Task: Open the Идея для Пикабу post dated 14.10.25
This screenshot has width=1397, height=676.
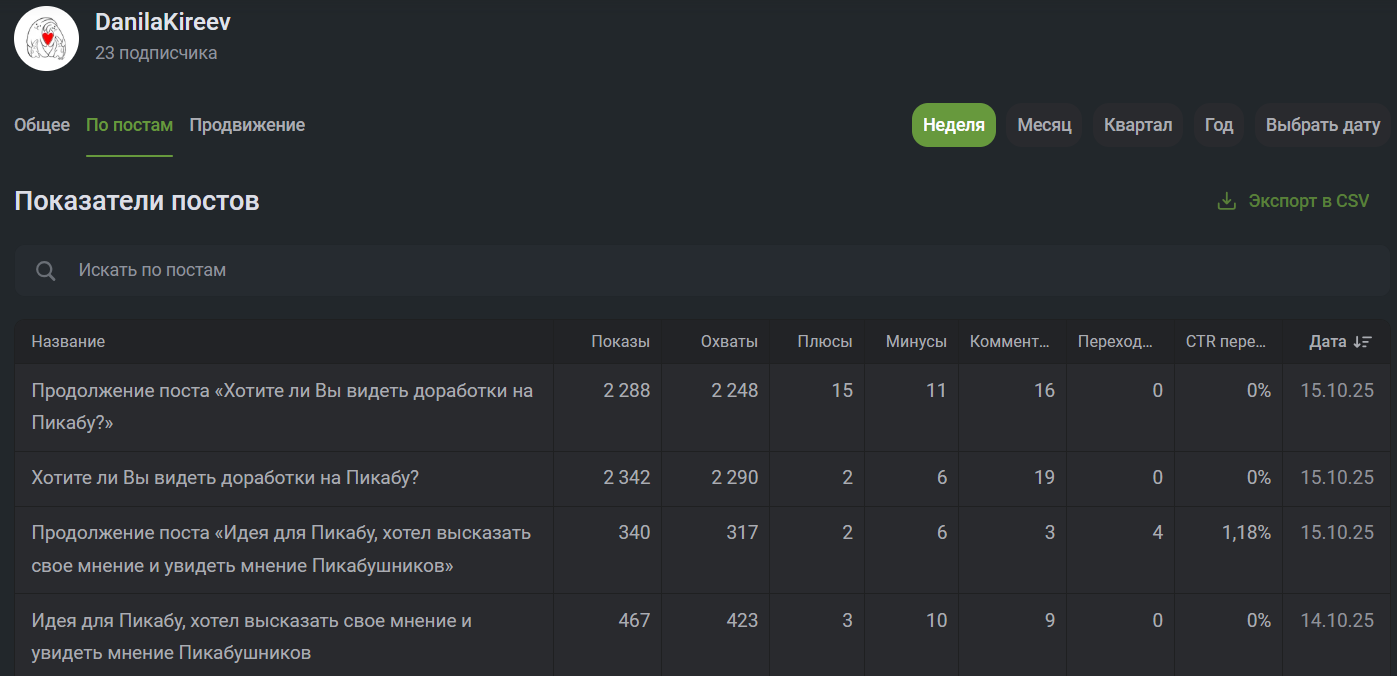Action: tap(251, 636)
